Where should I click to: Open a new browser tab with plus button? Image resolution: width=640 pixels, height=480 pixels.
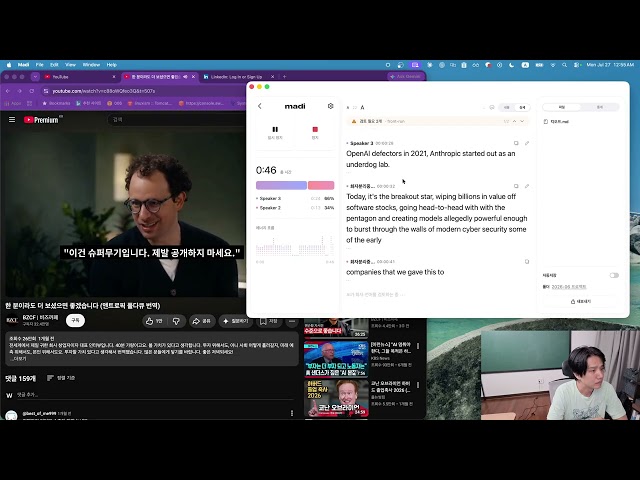284,77
